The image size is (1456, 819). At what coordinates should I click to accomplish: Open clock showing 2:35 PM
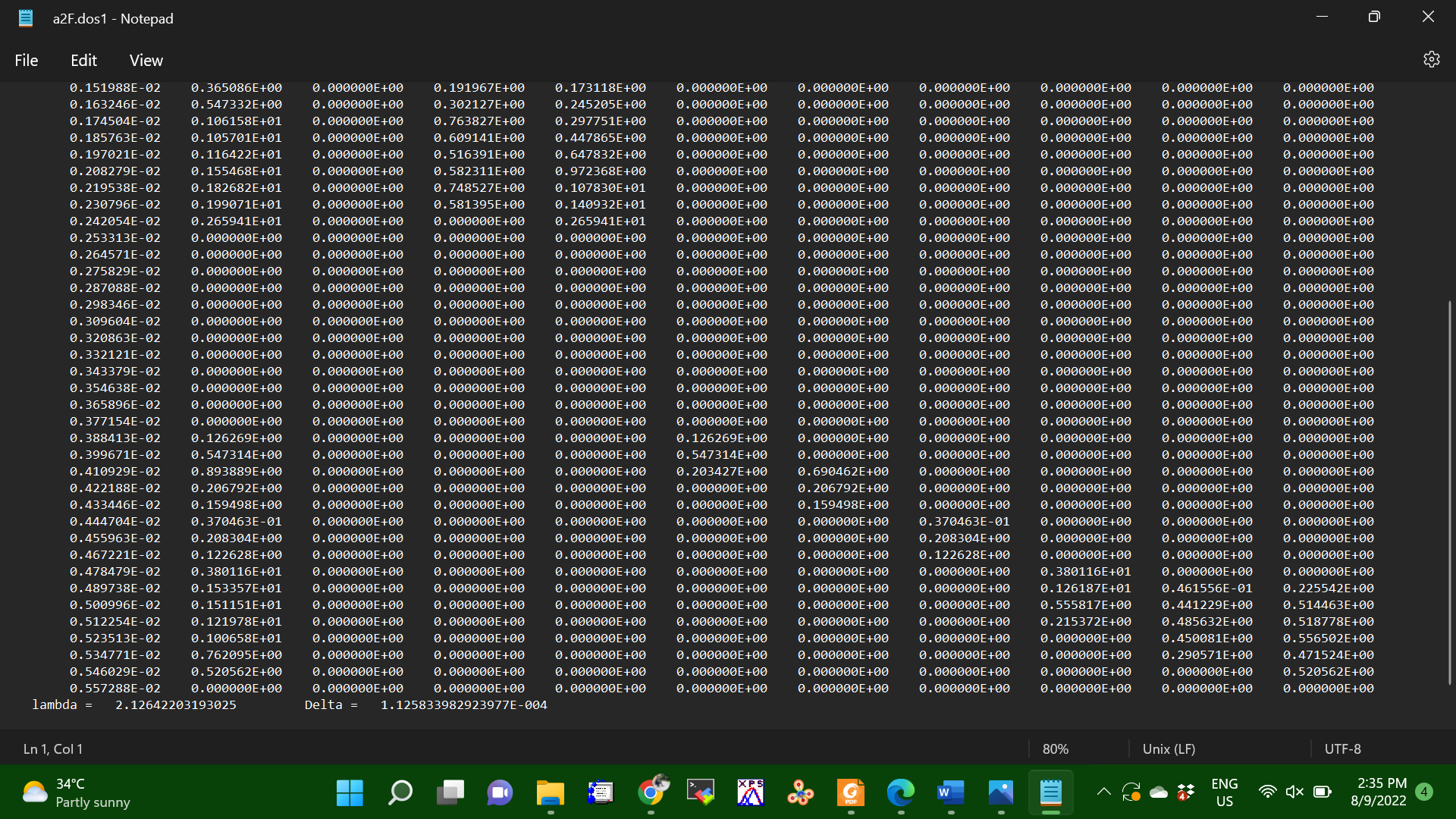coord(1379,792)
